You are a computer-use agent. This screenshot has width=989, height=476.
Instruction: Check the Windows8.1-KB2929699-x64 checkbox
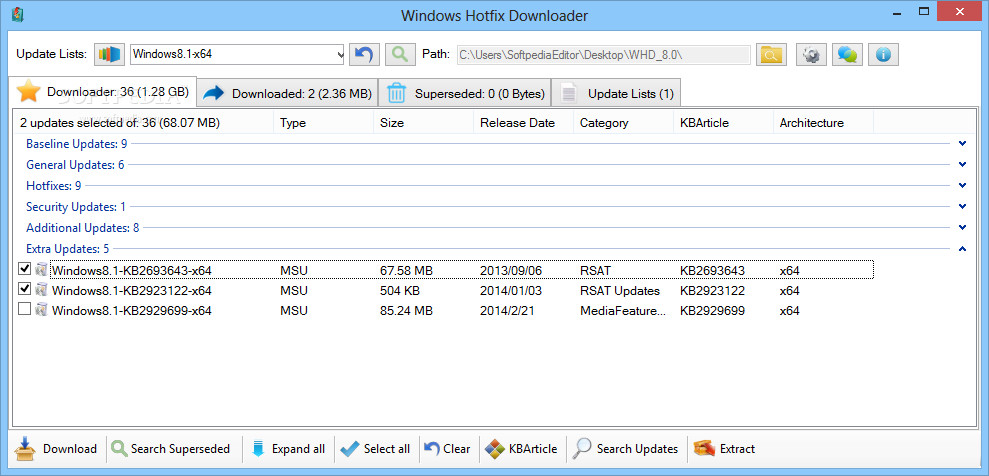coord(25,309)
